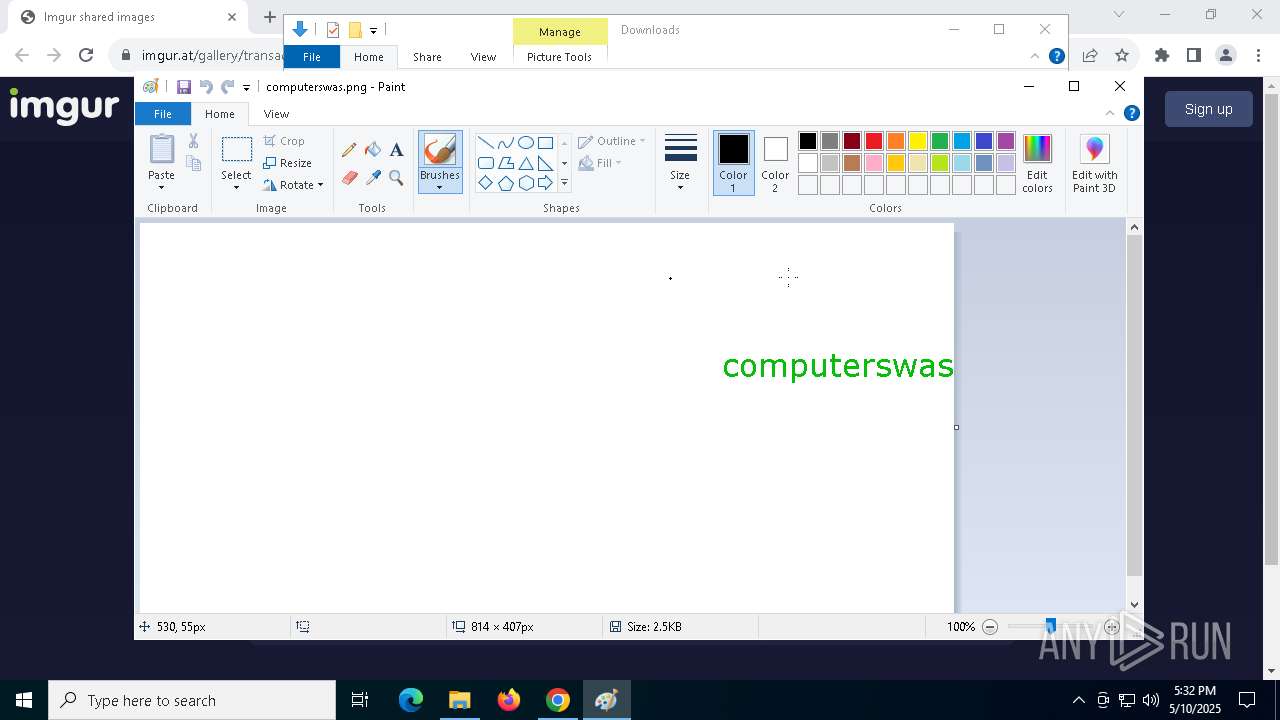
Task: Click the Paste clipboard icon
Action: pyautogui.click(x=161, y=149)
